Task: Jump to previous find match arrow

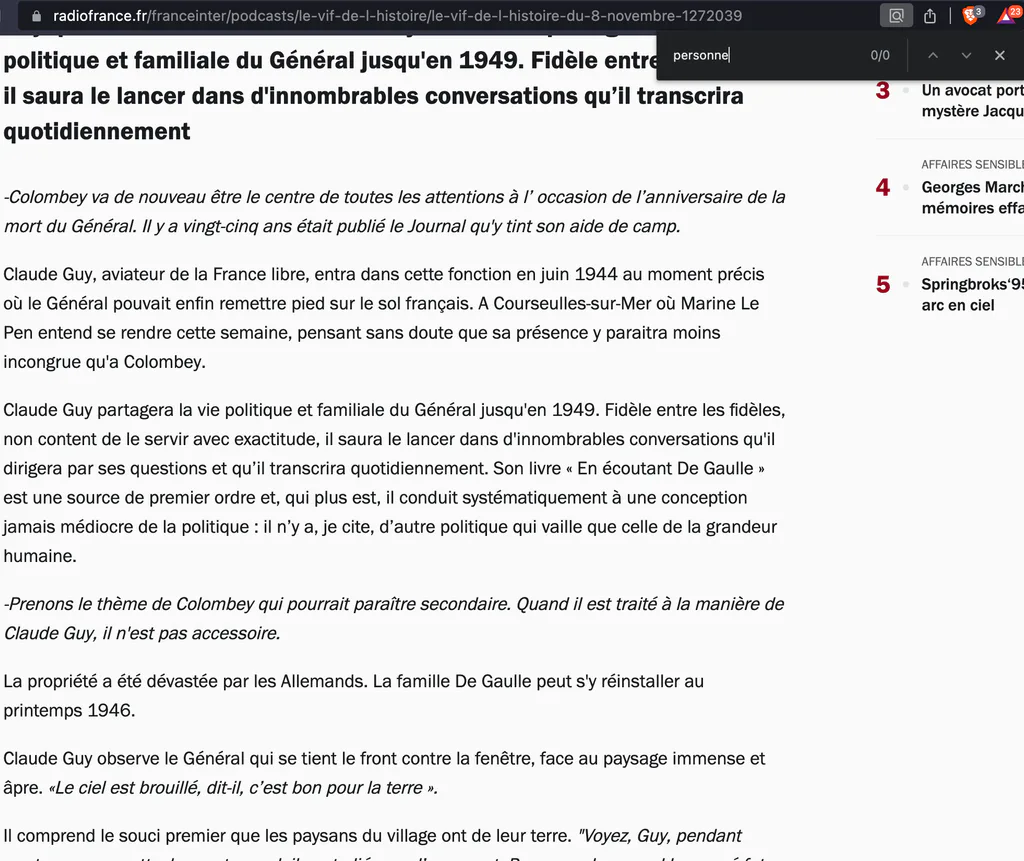Action: (933, 56)
